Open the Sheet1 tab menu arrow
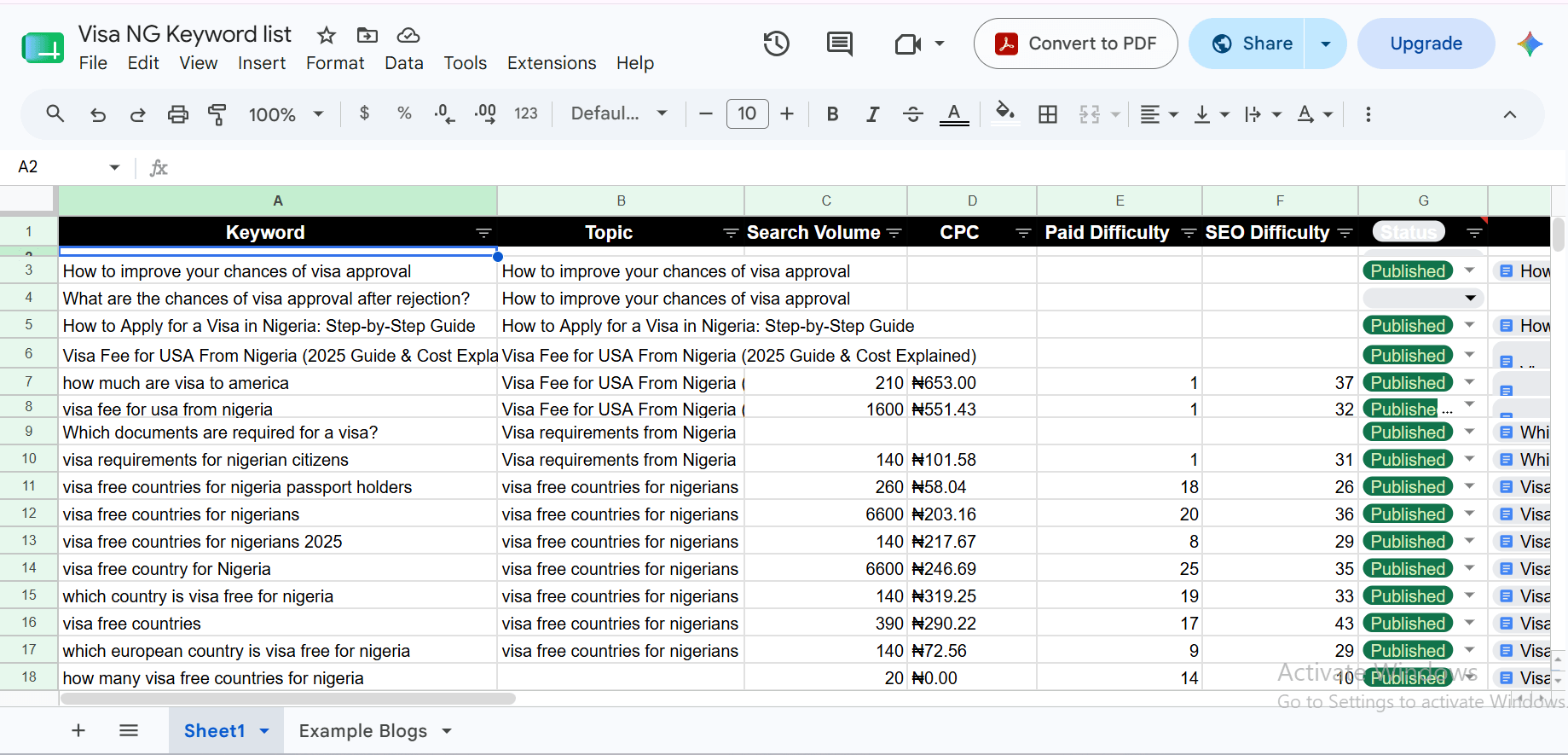Image resolution: width=1568 pixels, height=755 pixels. click(x=264, y=731)
